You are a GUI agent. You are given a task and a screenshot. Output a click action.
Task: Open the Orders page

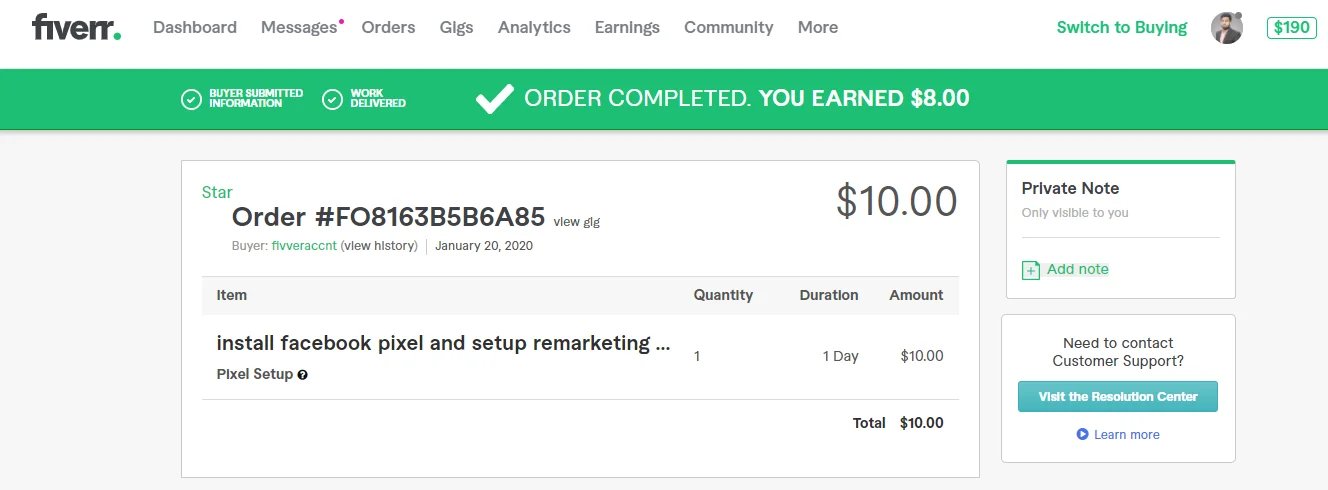pos(388,28)
